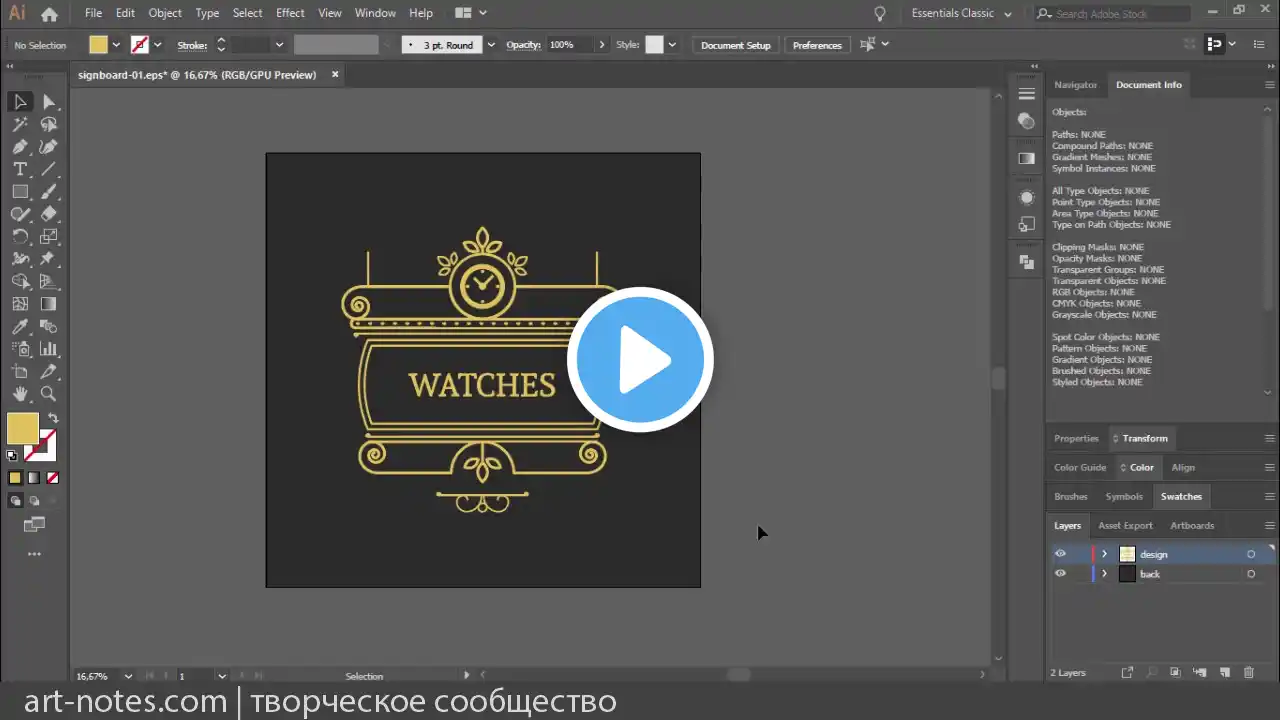This screenshot has height=720, width=1280.
Task: Click the Create New Layer icon
Action: [x=1224, y=673]
